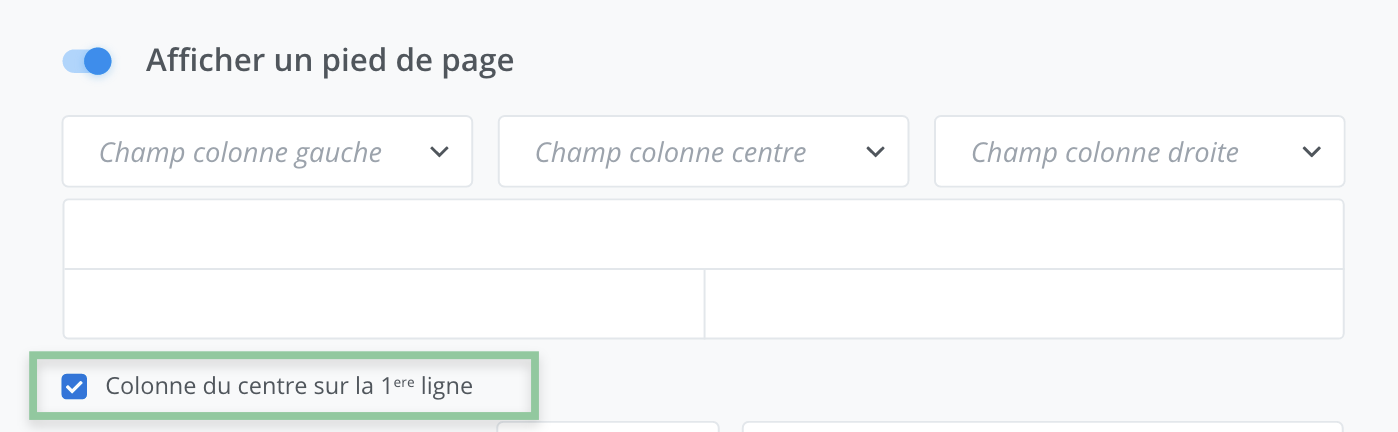This screenshot has width=1398, height=432.
Task: Uncheck the "Colonne du centre" checkbox
Action: [x=75, y=386]
